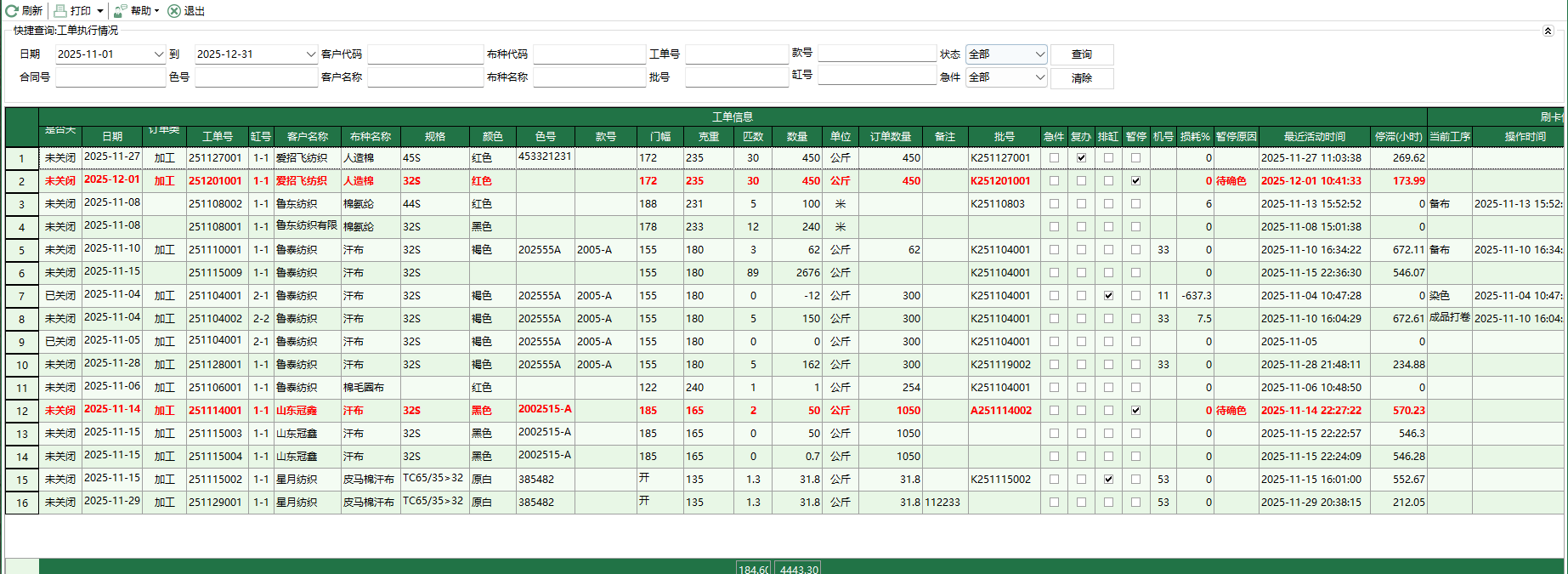Open the 急件 filter dropdown

[1039, 77]
